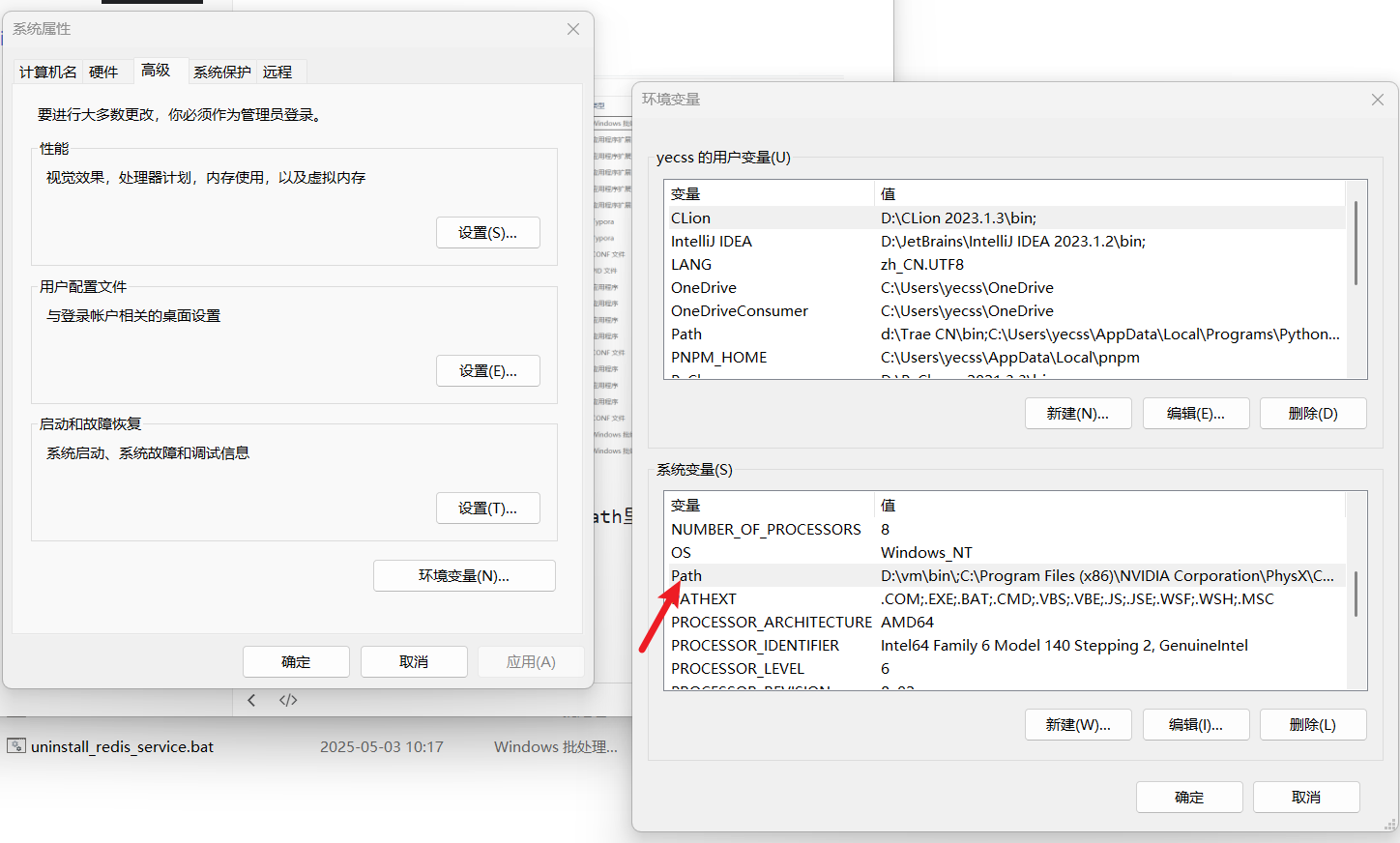The image size is (1400, 843).
Task: Open user profile settings with 设置(E)...
Action: 488,371
